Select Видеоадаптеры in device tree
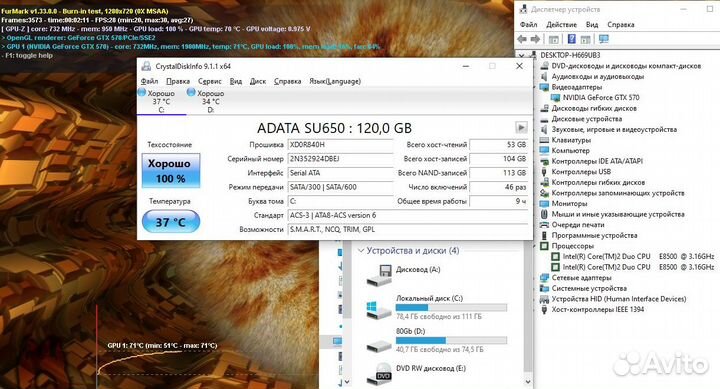 577,87
